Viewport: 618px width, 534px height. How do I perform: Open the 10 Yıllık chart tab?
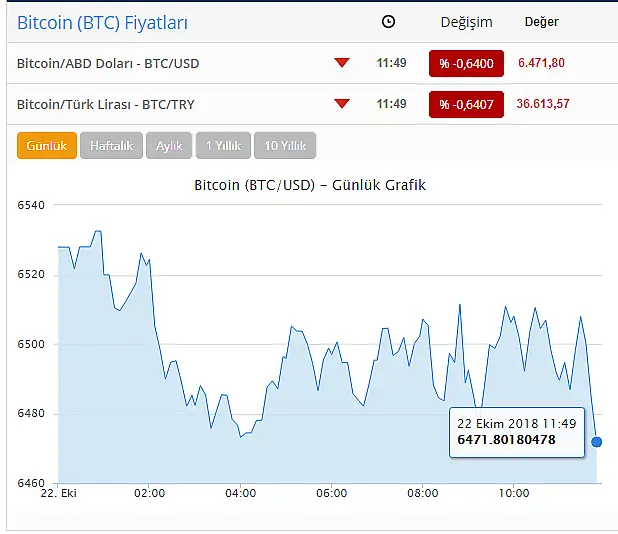pyautogui.click(x=285, y=145)
